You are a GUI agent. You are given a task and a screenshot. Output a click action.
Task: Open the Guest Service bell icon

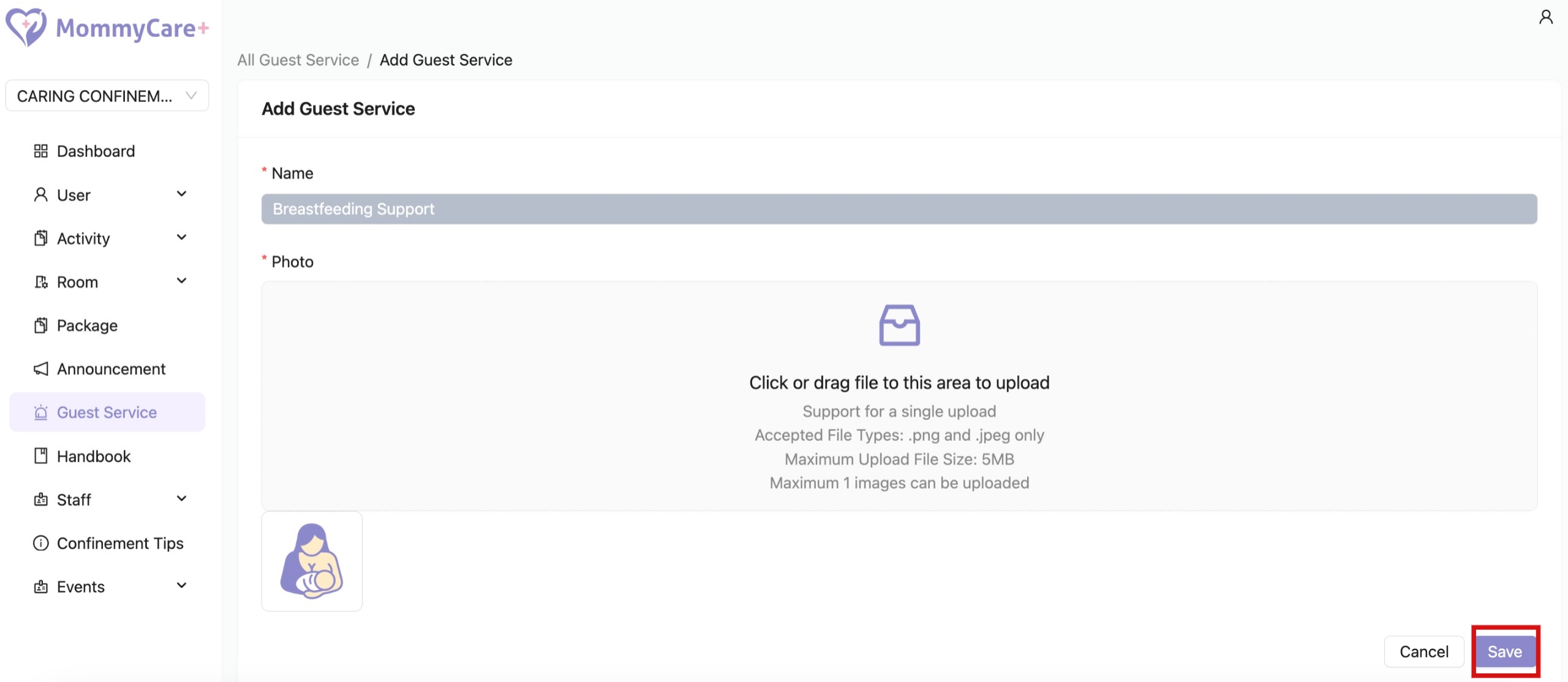point(40,412)
